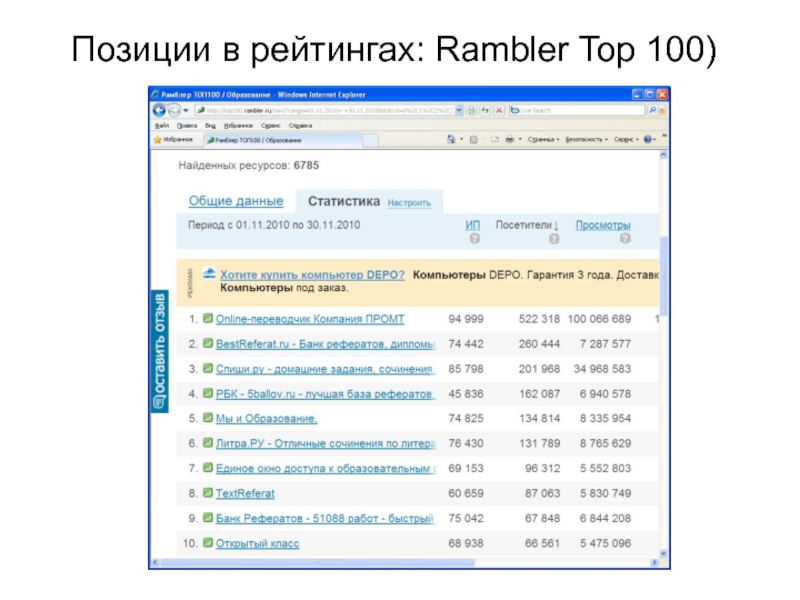Viewport: 800px width, 600px height.
Task: Click the stats icon beside Online-переводчик ПРОМТ
Action: point(207,318)
